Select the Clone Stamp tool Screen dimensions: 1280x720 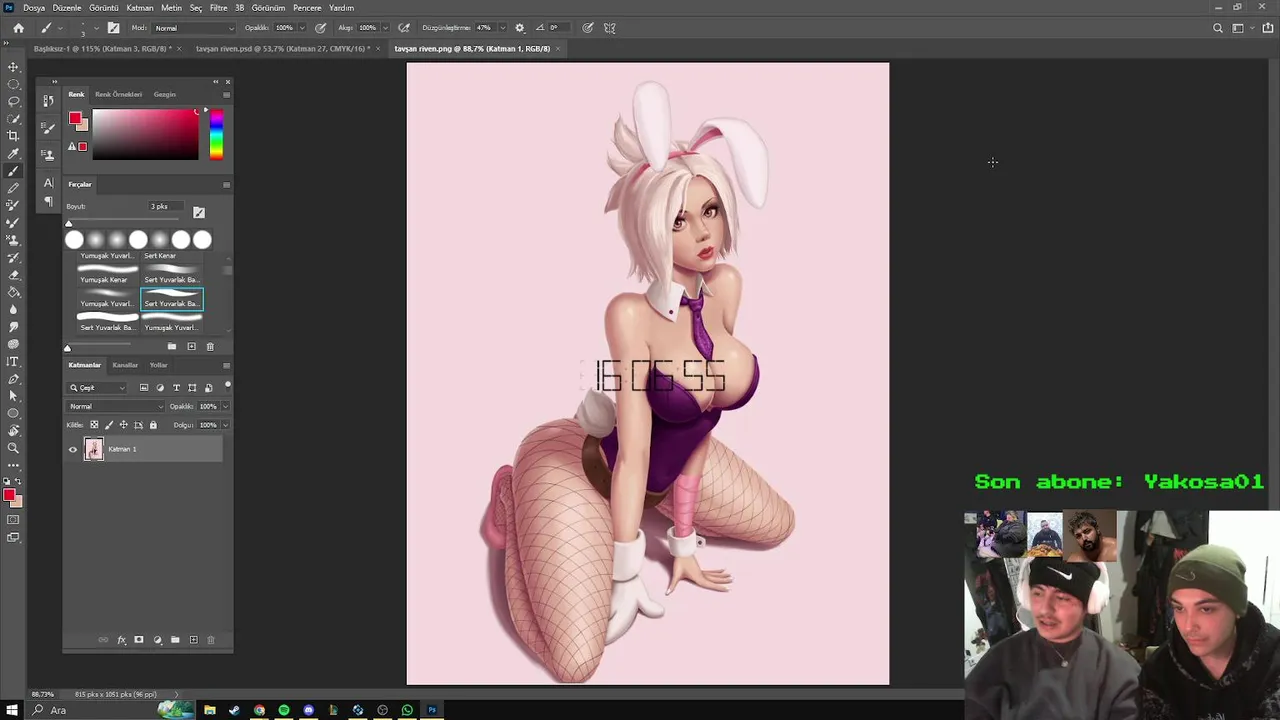click(13, 240)
